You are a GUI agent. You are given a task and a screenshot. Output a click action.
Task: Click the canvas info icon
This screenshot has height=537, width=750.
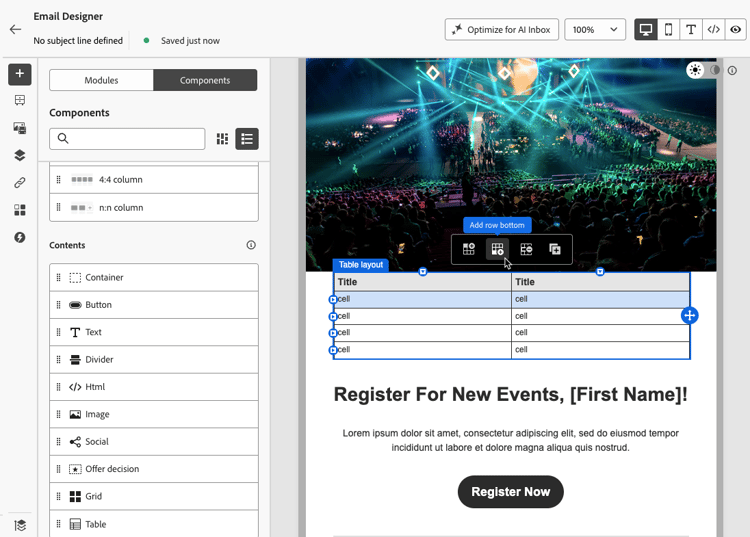(x=732, y=70)
